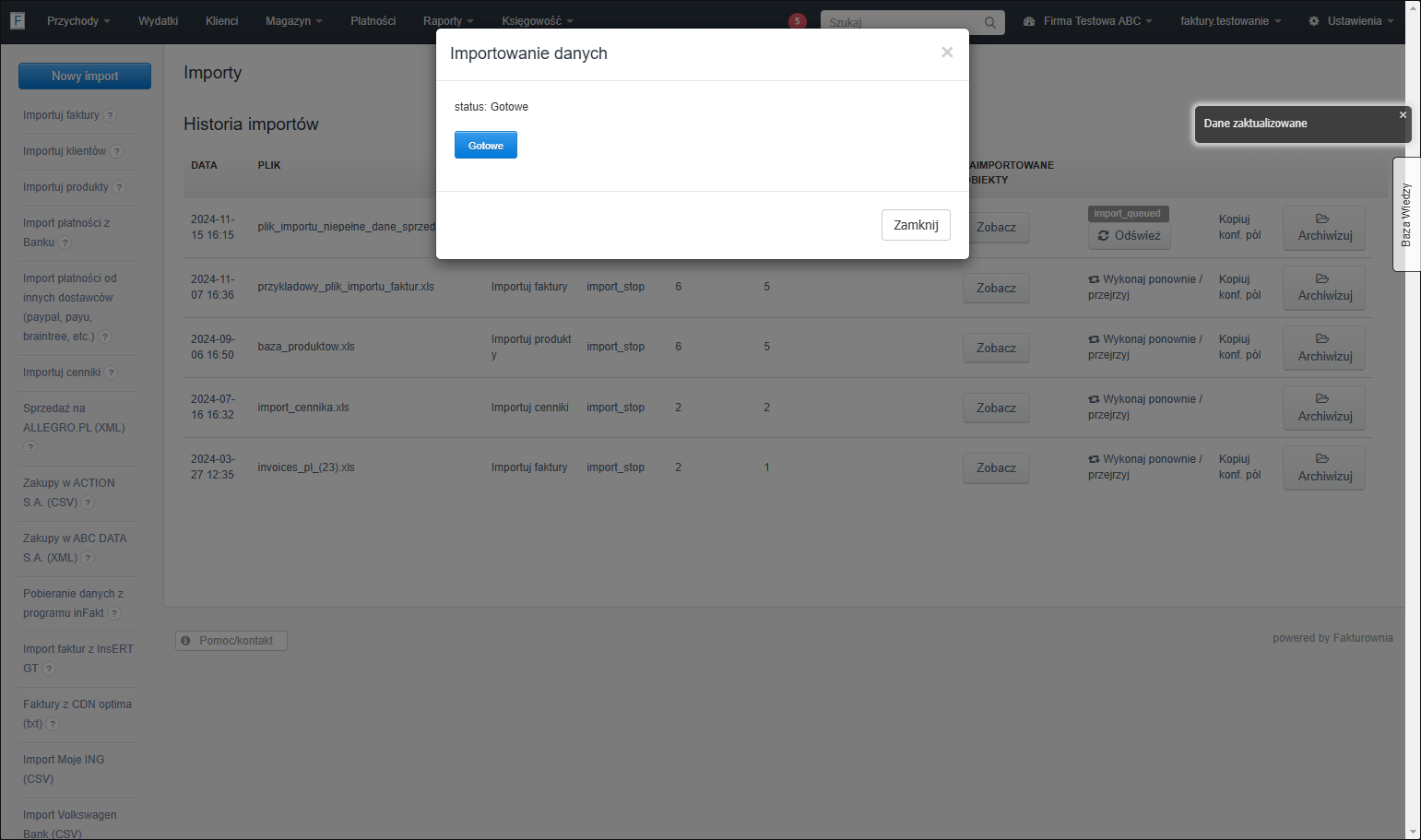Click the Fakturownia F logo icon
The width and height of the screenshot is (1421, 840).
click(x=17, y=20)
